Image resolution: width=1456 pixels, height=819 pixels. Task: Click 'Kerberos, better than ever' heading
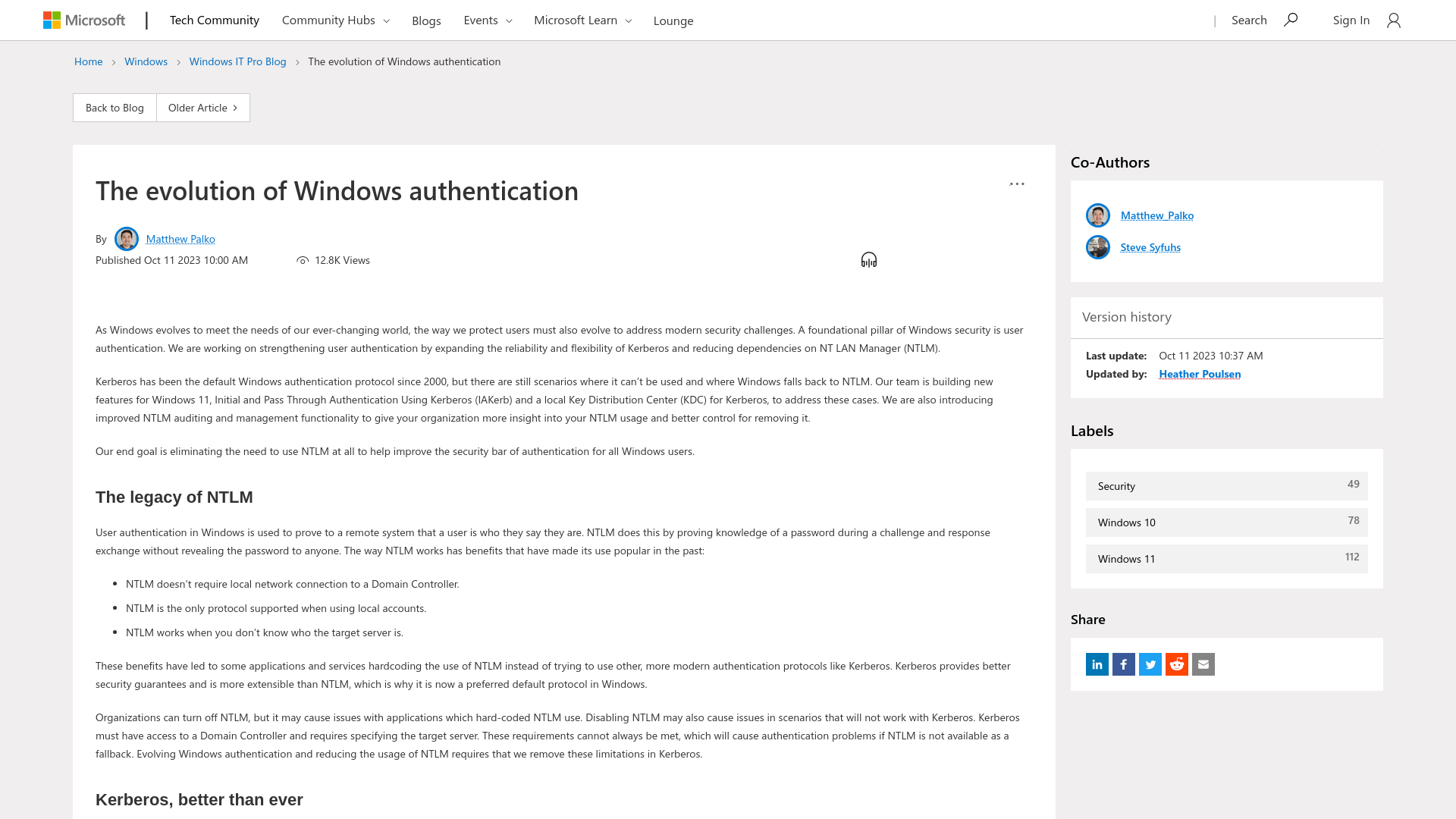pyautogui.click(x=199, y=800)
